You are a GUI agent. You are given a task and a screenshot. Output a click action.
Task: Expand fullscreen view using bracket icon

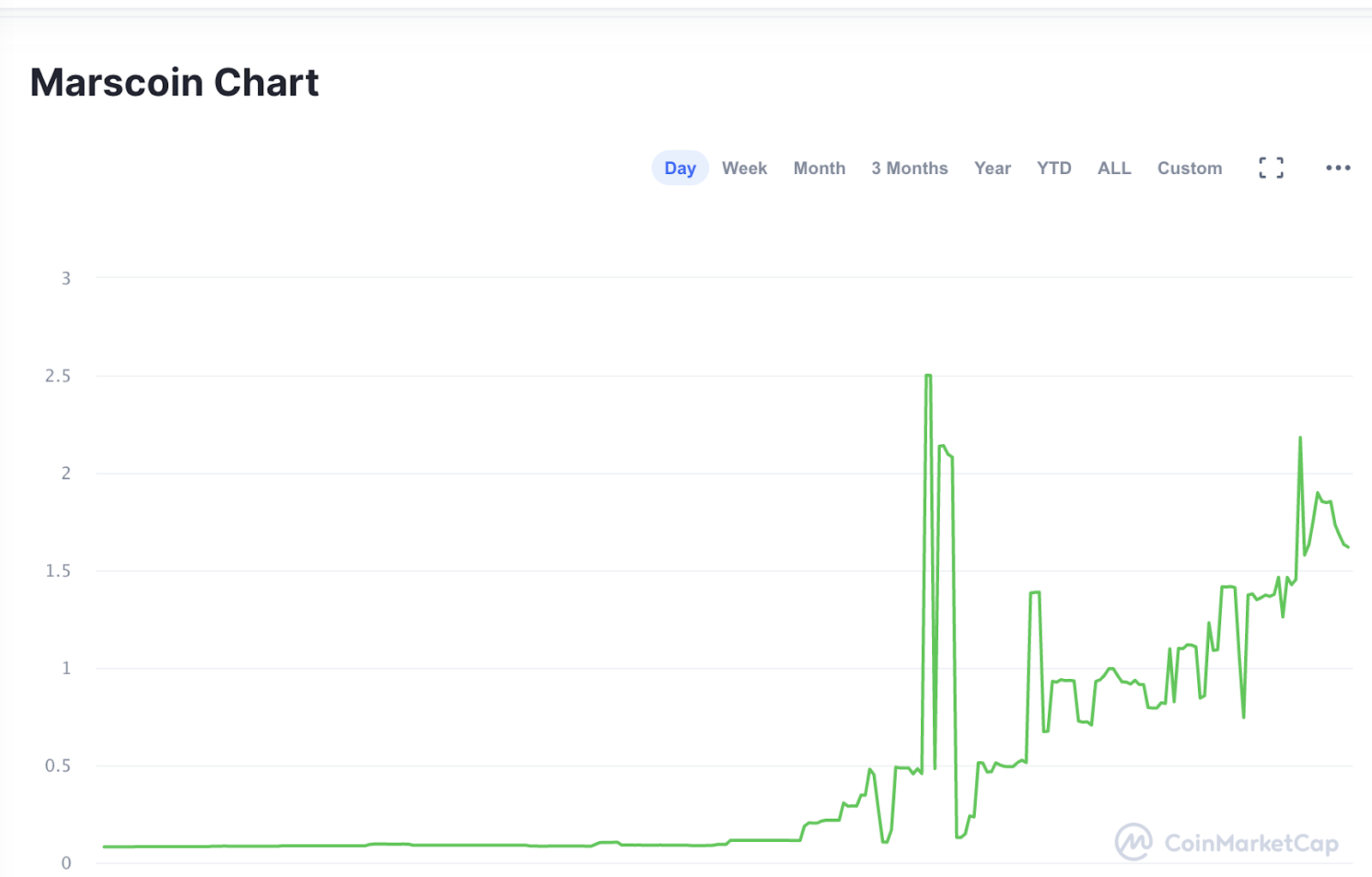click(1272, 168)
